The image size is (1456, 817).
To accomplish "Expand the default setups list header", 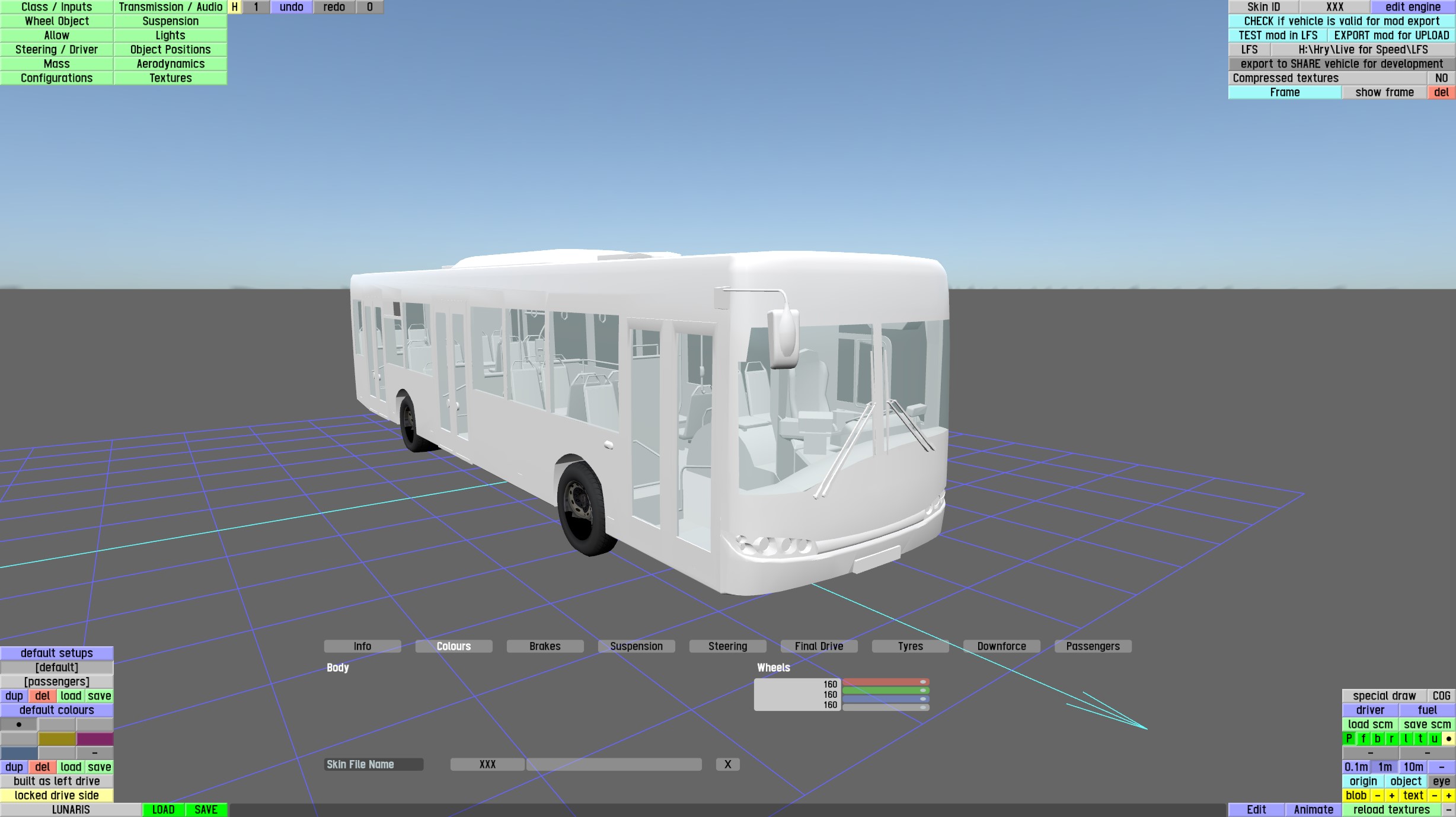I will click(57, 653).
